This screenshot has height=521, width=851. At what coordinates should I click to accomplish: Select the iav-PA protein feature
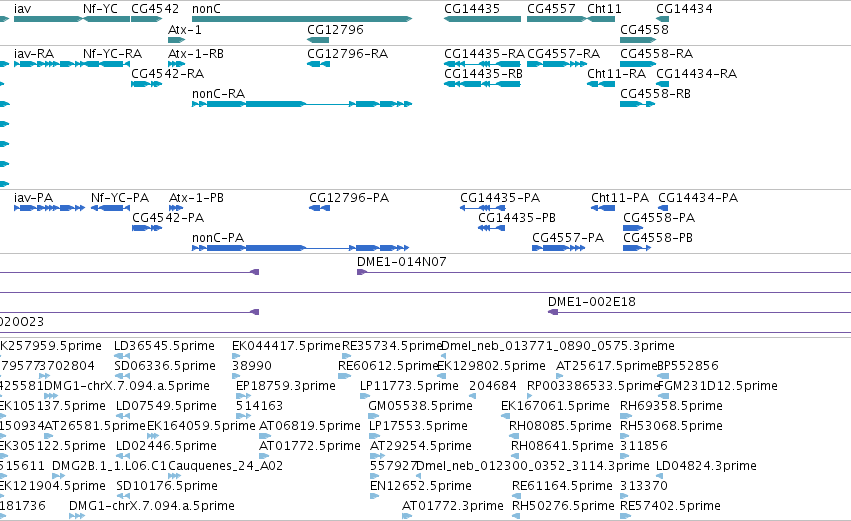pos(49,208)
